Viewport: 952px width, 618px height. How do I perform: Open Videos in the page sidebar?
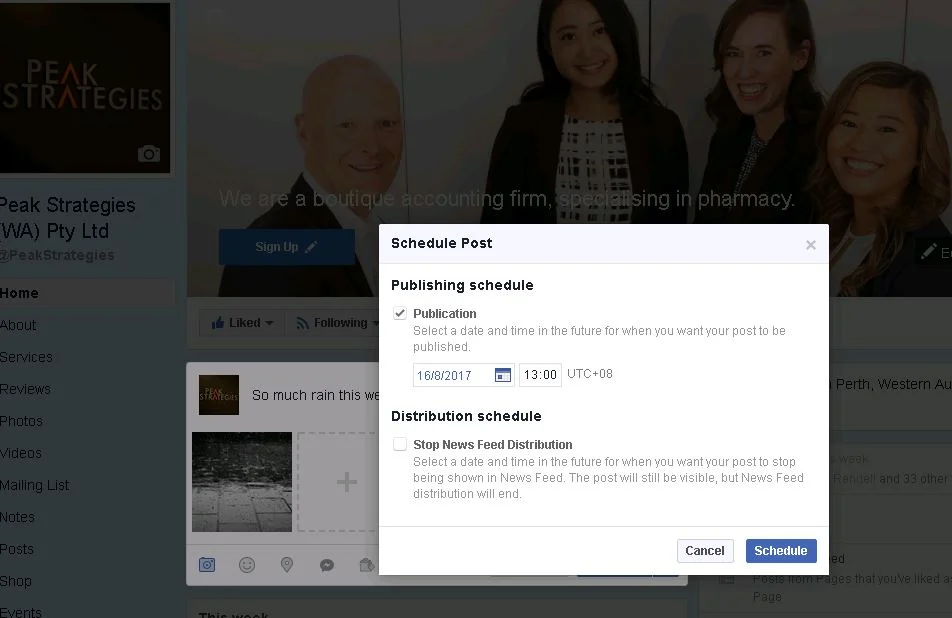pos(21,453)
